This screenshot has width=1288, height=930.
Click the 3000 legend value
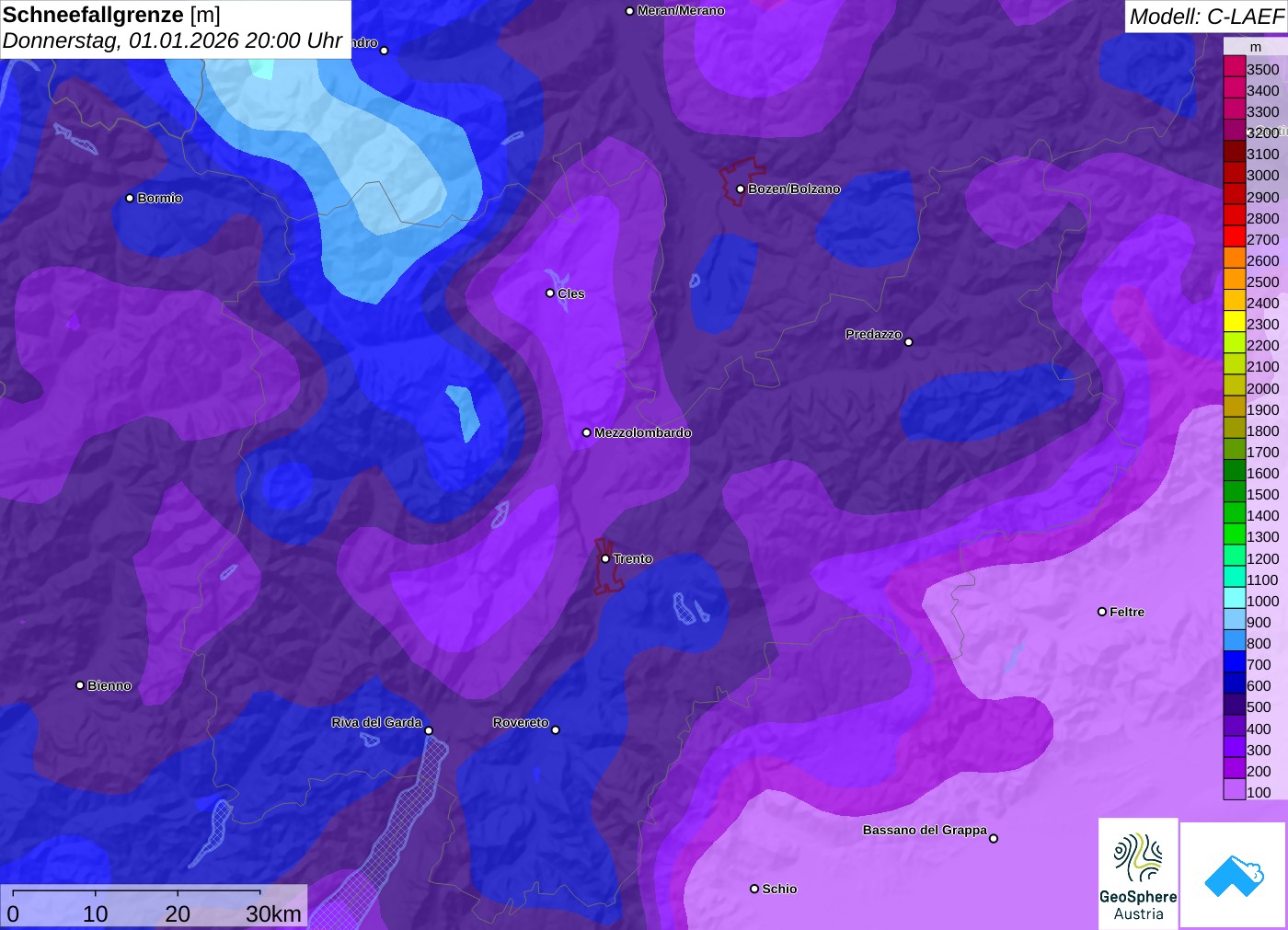[x=1263, y=175]
